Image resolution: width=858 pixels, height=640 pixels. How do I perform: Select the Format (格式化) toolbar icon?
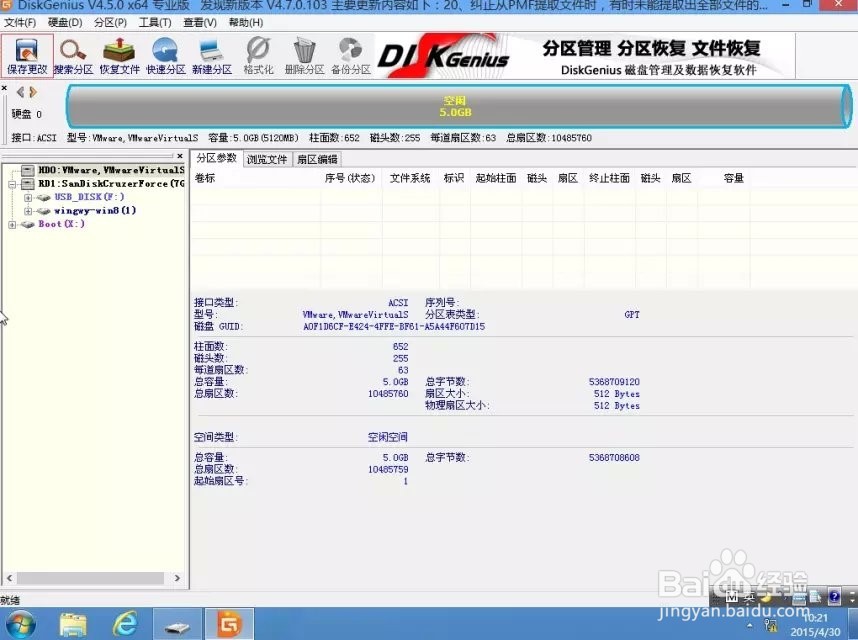tap(258, 56)
